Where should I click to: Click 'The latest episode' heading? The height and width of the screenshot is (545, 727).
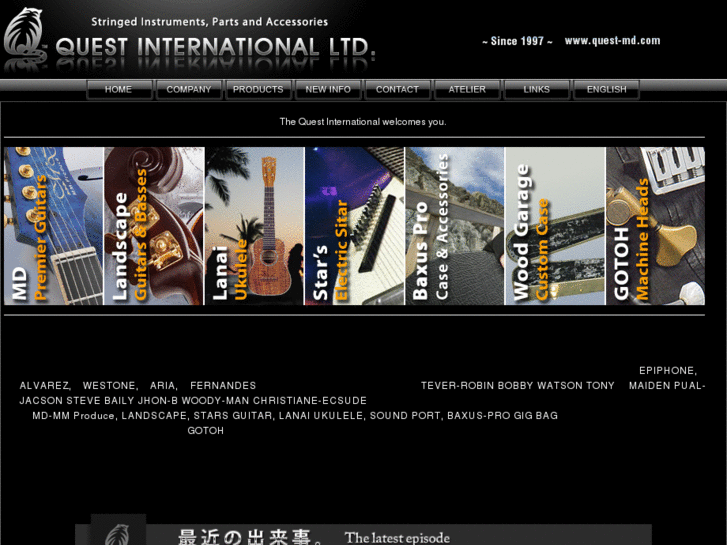click(x=397, y=538)
